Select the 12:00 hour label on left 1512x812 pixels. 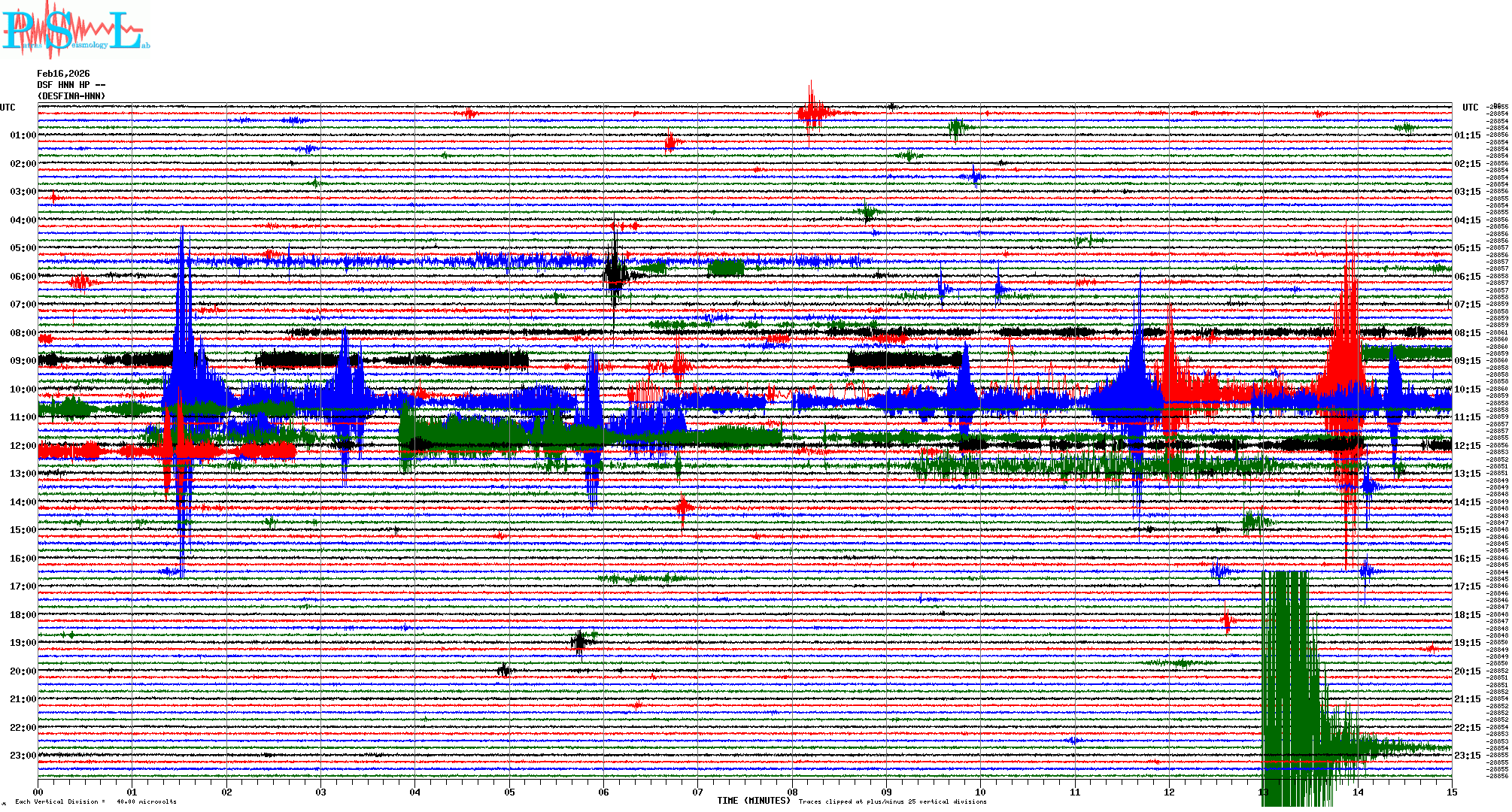(23, 446)
